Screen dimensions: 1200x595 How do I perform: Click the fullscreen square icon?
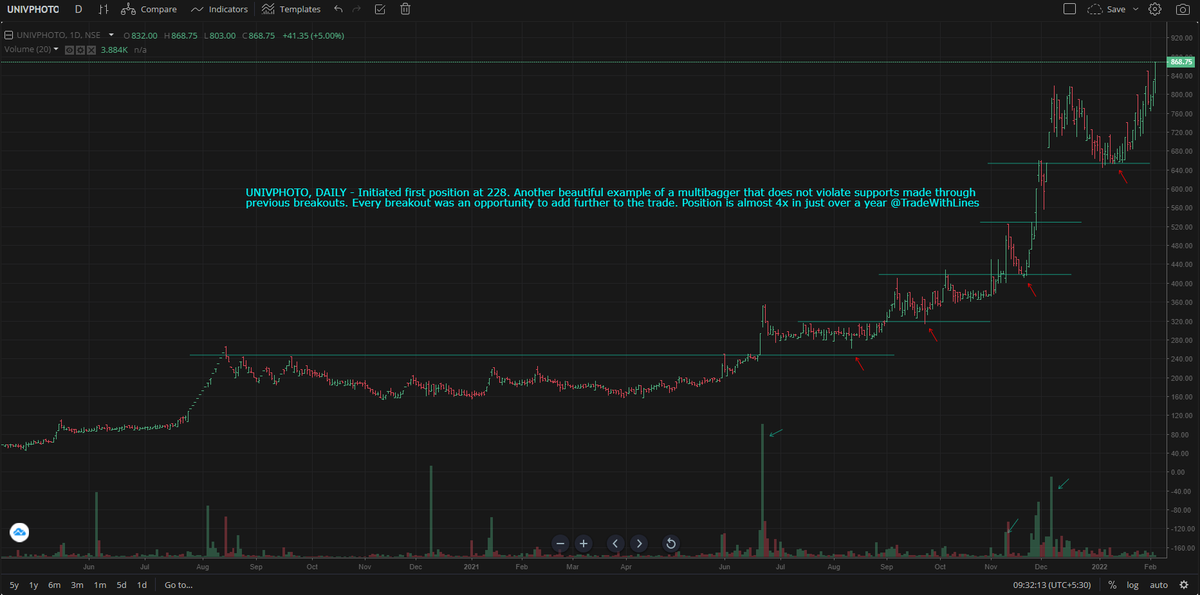tap(1069, 9)
